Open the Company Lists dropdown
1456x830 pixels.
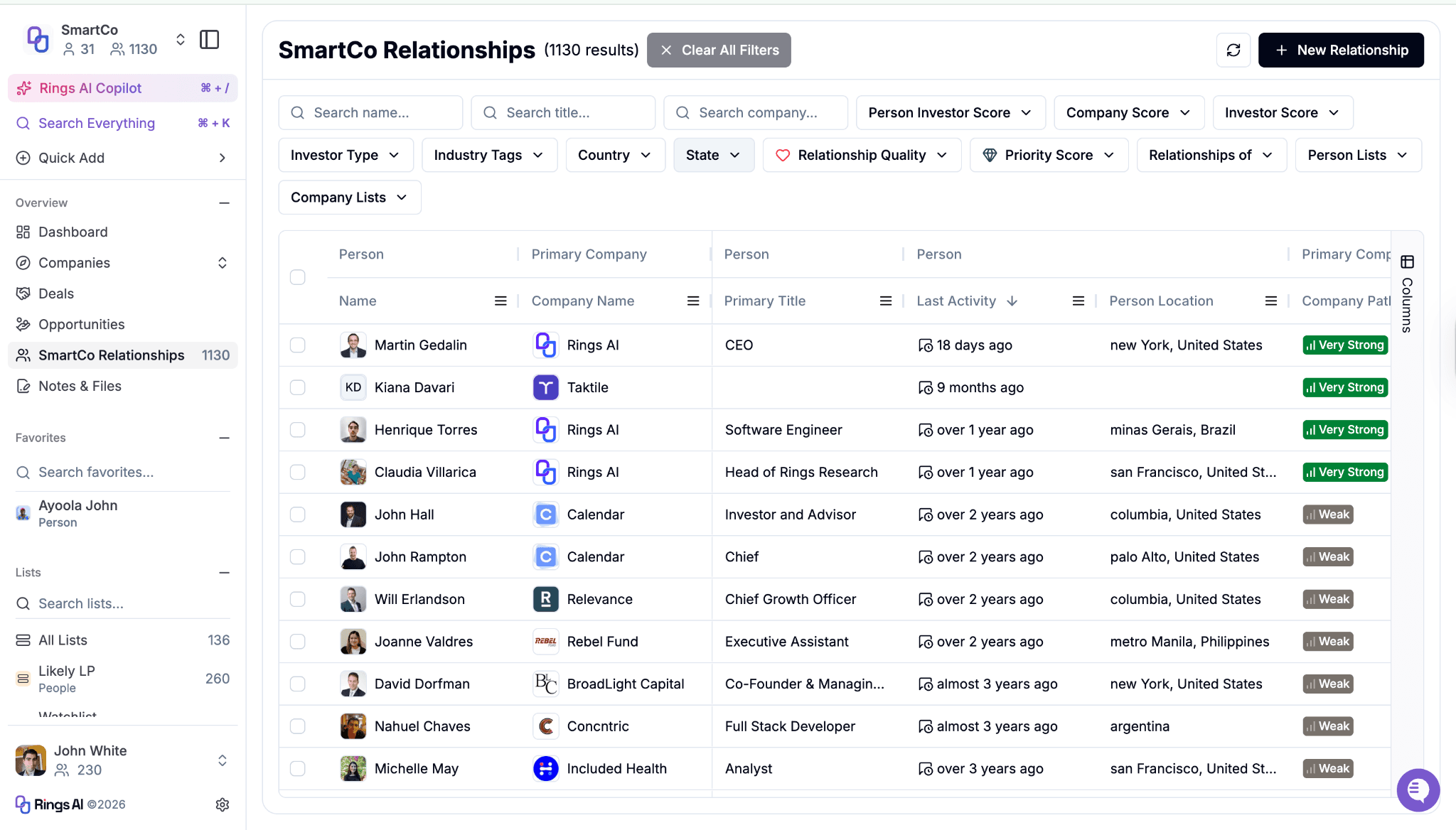(350, 198)
